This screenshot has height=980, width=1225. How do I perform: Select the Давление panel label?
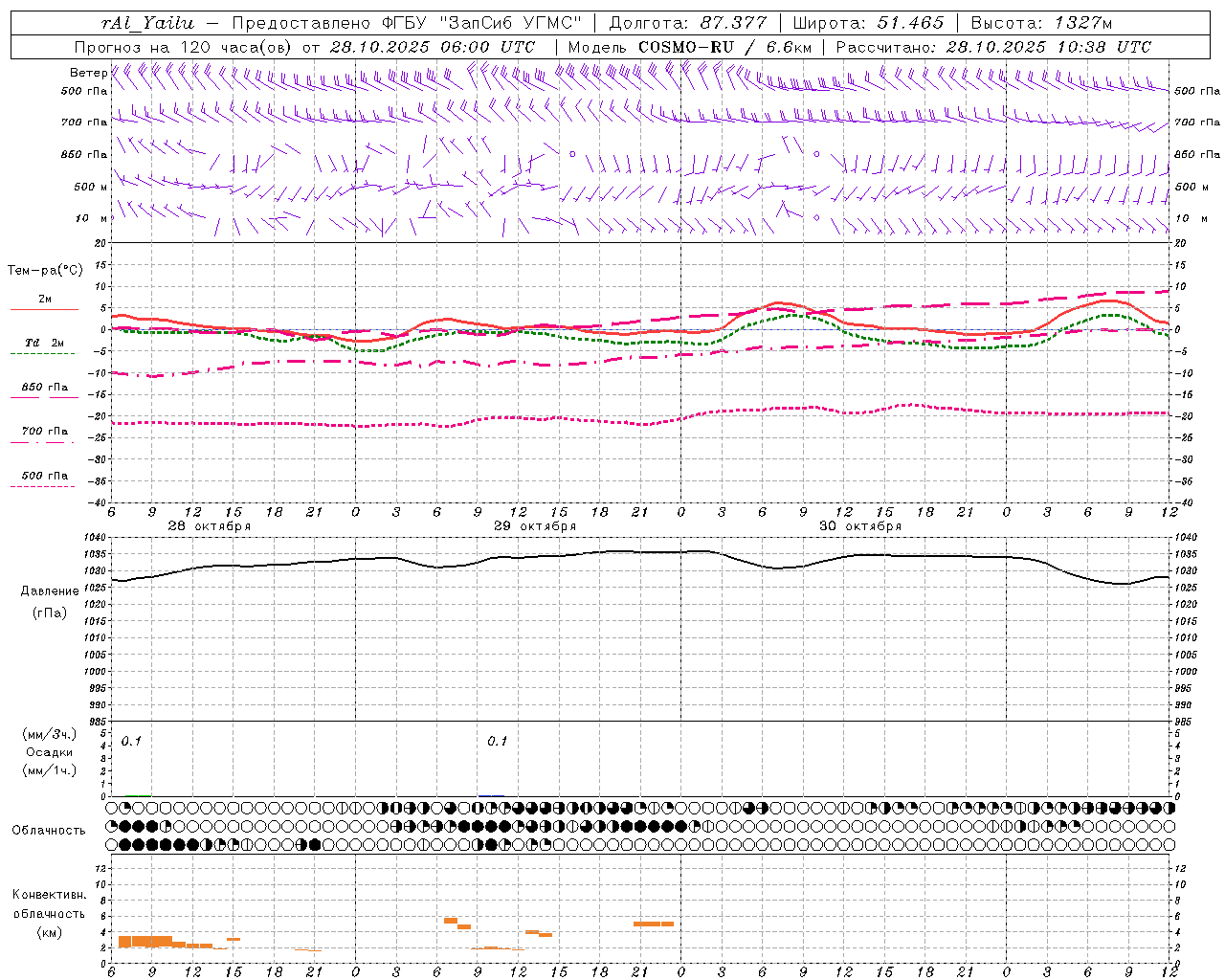[x=50, y=590]
